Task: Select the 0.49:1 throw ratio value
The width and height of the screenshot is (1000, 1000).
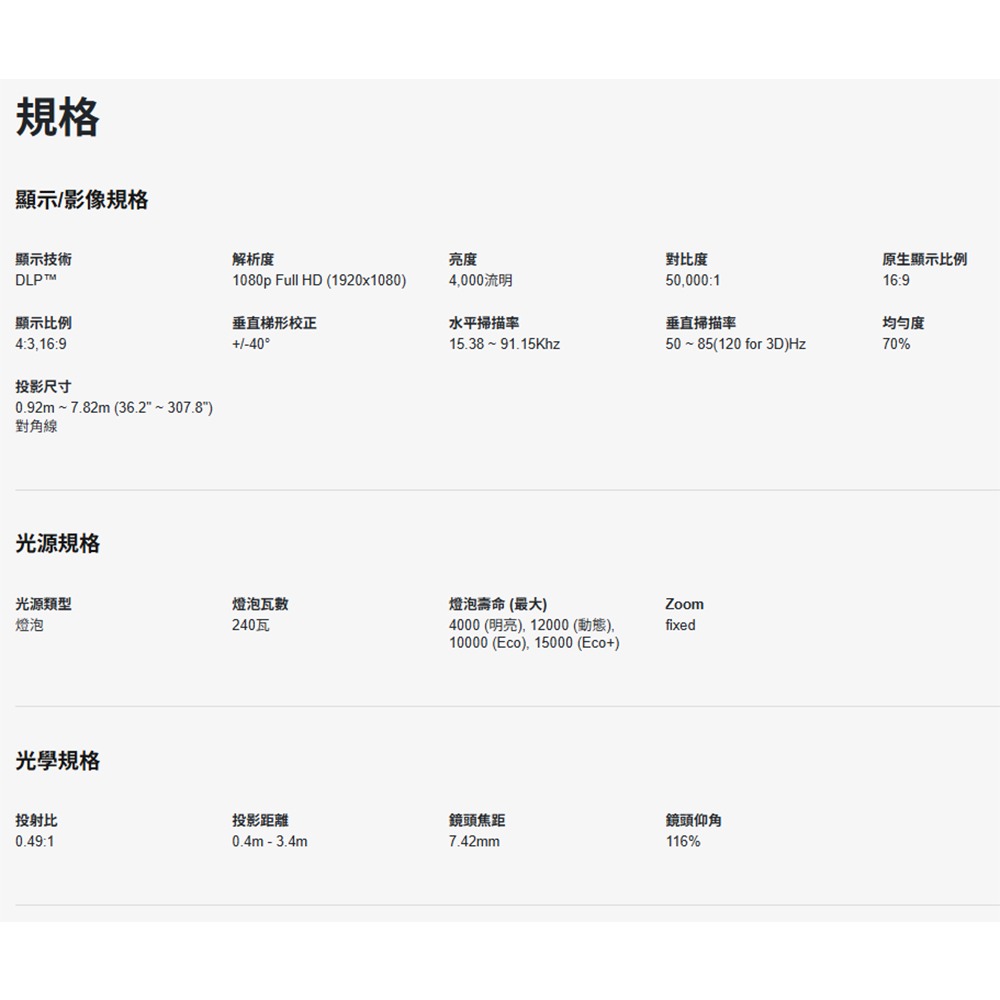Action: pos(36,842)
